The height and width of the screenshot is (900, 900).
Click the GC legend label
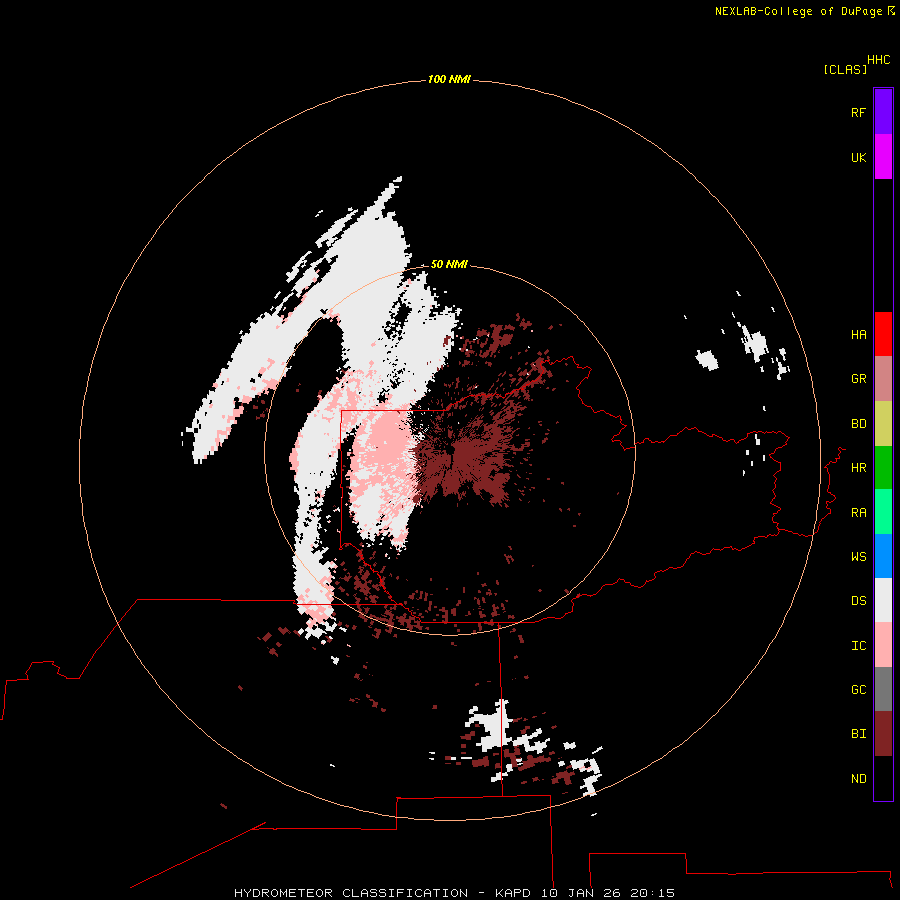coord(858,689)
